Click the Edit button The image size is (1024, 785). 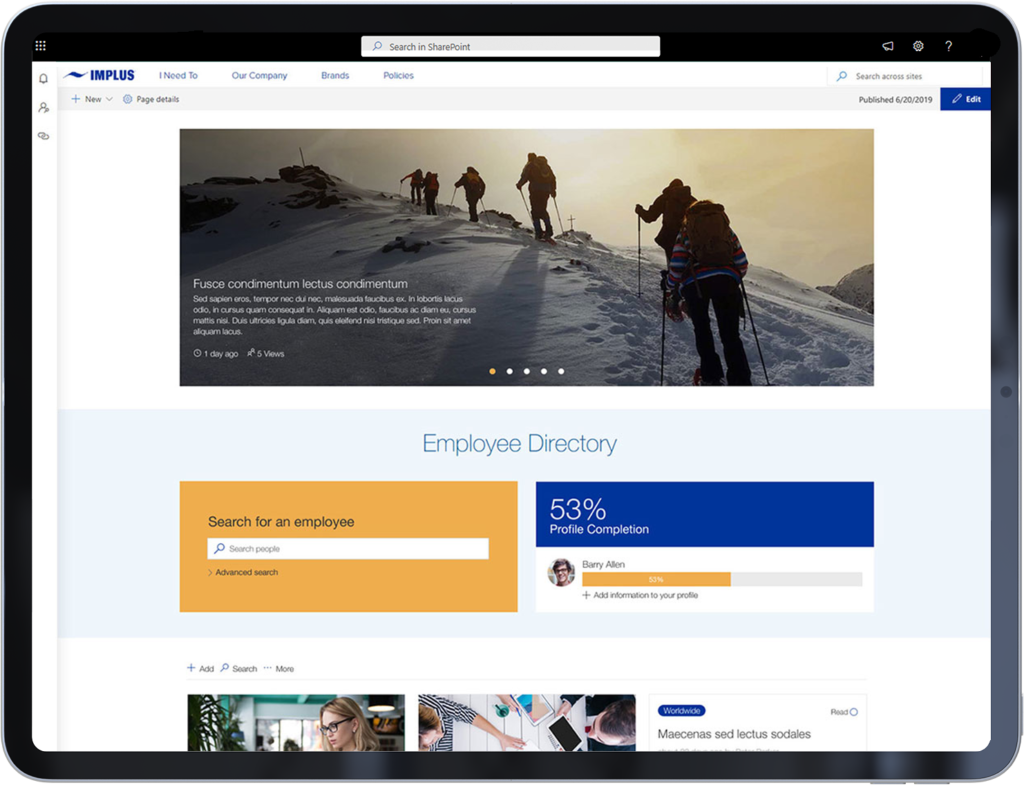click(965, 99)
